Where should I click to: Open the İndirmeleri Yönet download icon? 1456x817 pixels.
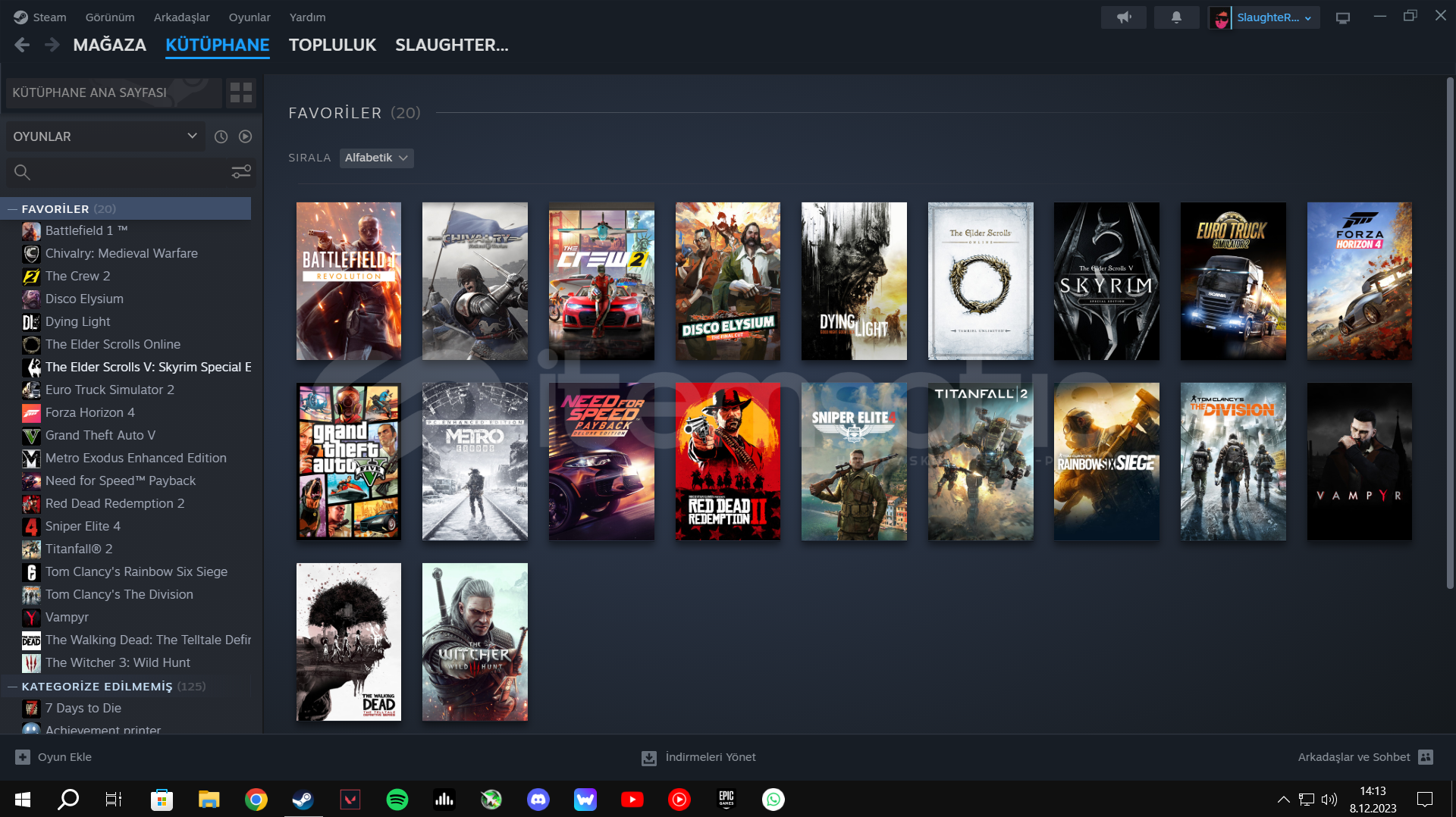(649, 758)
